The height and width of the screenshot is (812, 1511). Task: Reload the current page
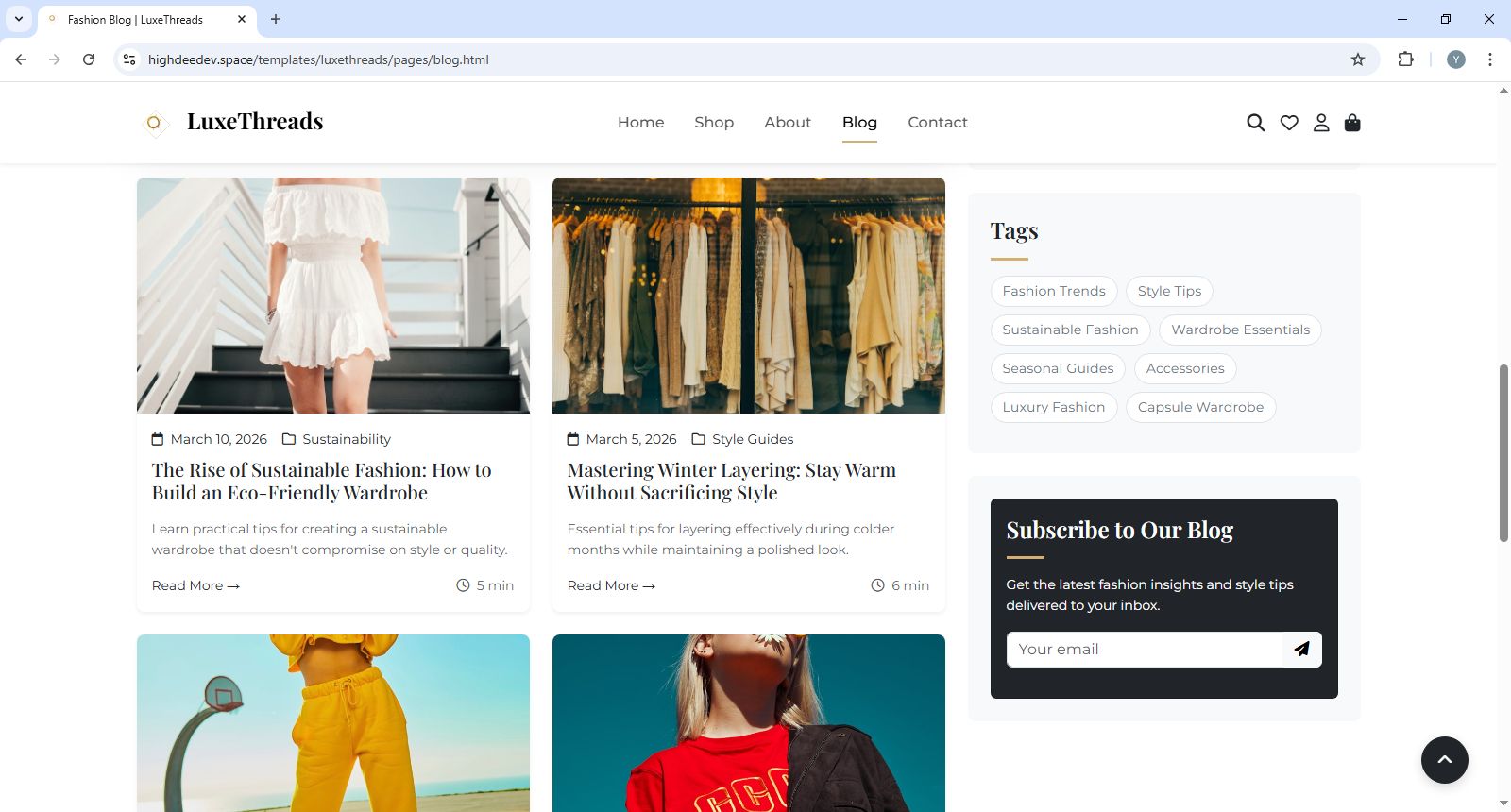89,59
